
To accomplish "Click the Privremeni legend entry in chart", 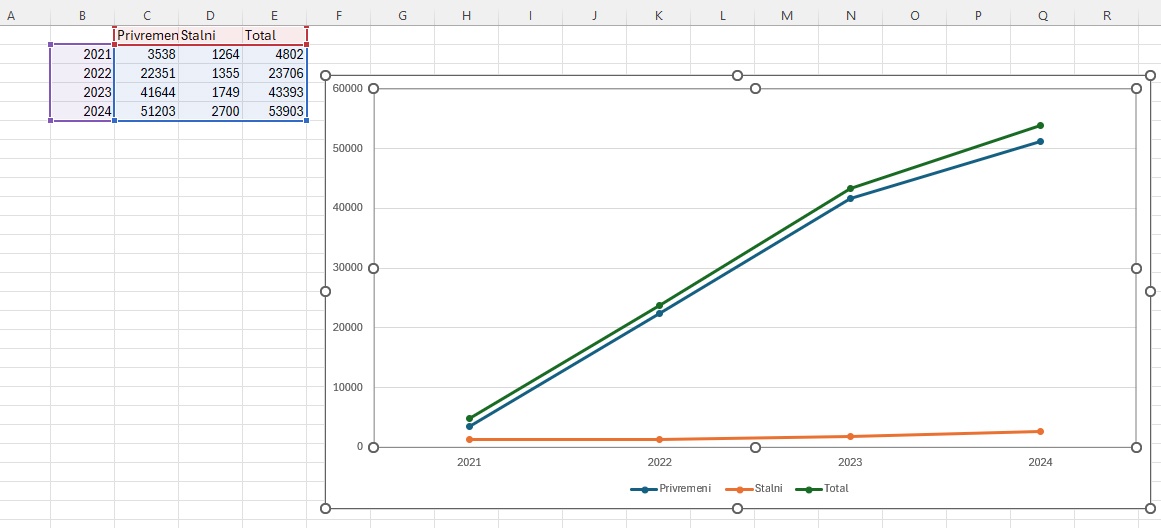I will pos(671,489).
